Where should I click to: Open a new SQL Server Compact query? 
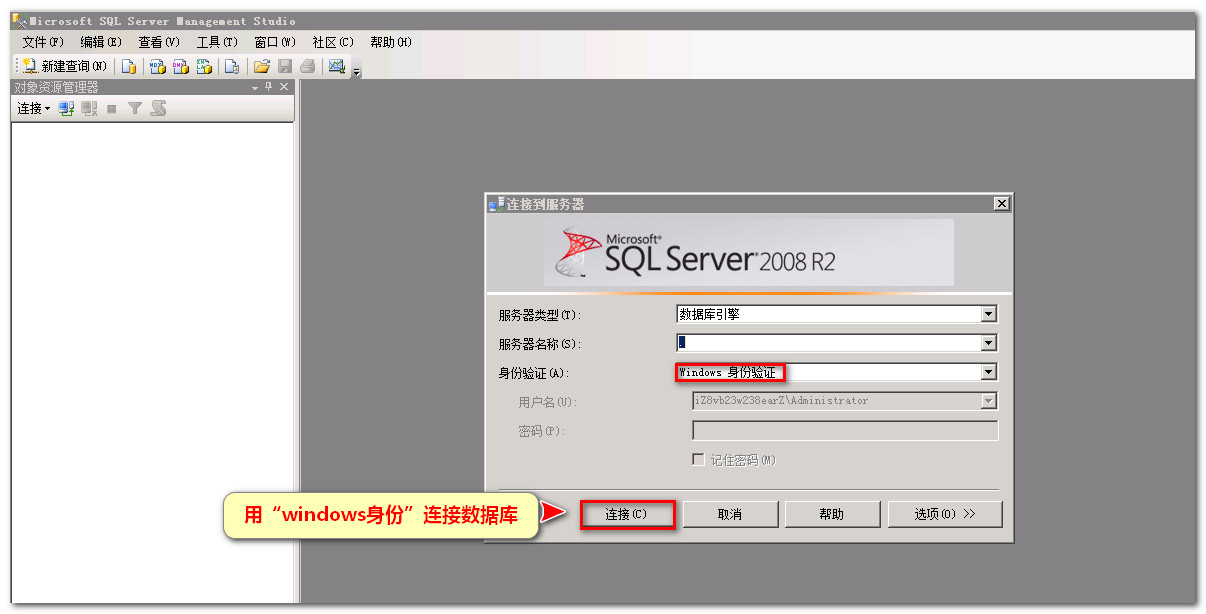coord(231,67)
